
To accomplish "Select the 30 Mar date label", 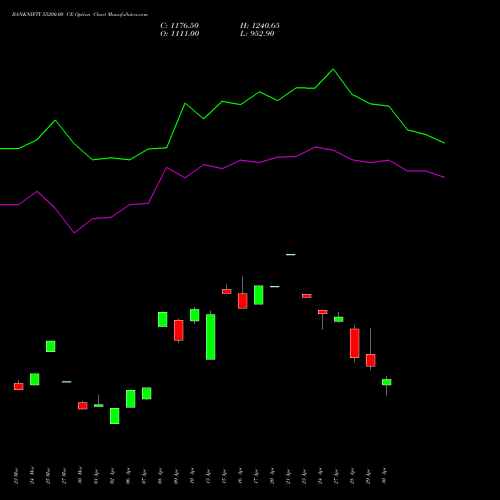I will [80, 476].
